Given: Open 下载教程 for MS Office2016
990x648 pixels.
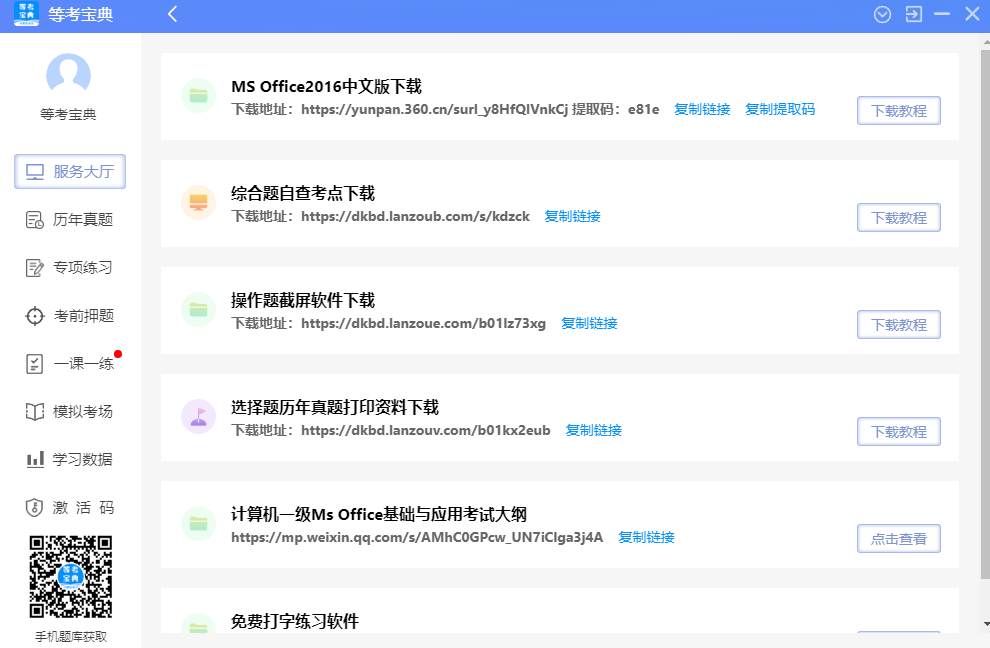Looking at the screenshot, I should pyautogui.click(x=898, y=111).
